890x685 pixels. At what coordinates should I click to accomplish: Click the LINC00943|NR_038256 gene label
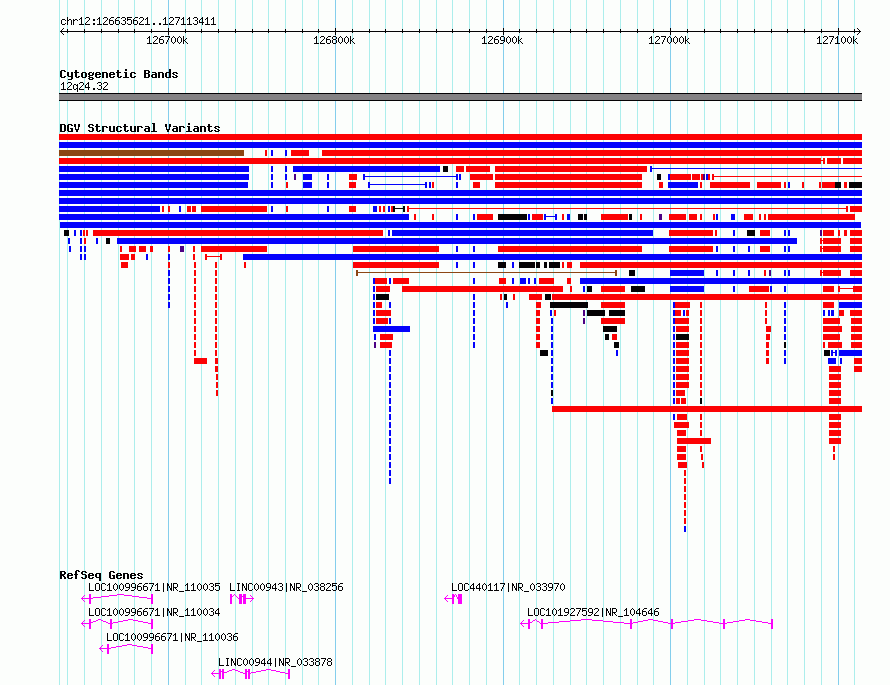pos(286,587)
